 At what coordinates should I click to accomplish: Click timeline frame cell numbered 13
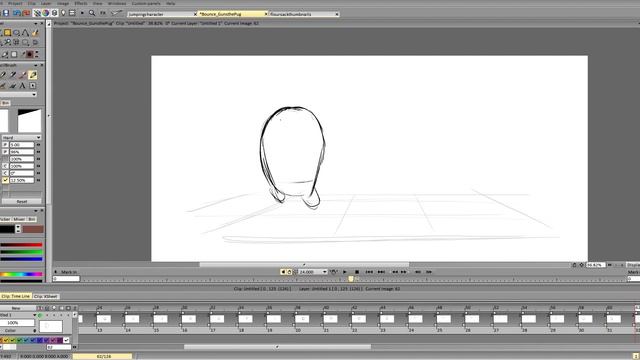pyautogui.click(x=104, y=319)
